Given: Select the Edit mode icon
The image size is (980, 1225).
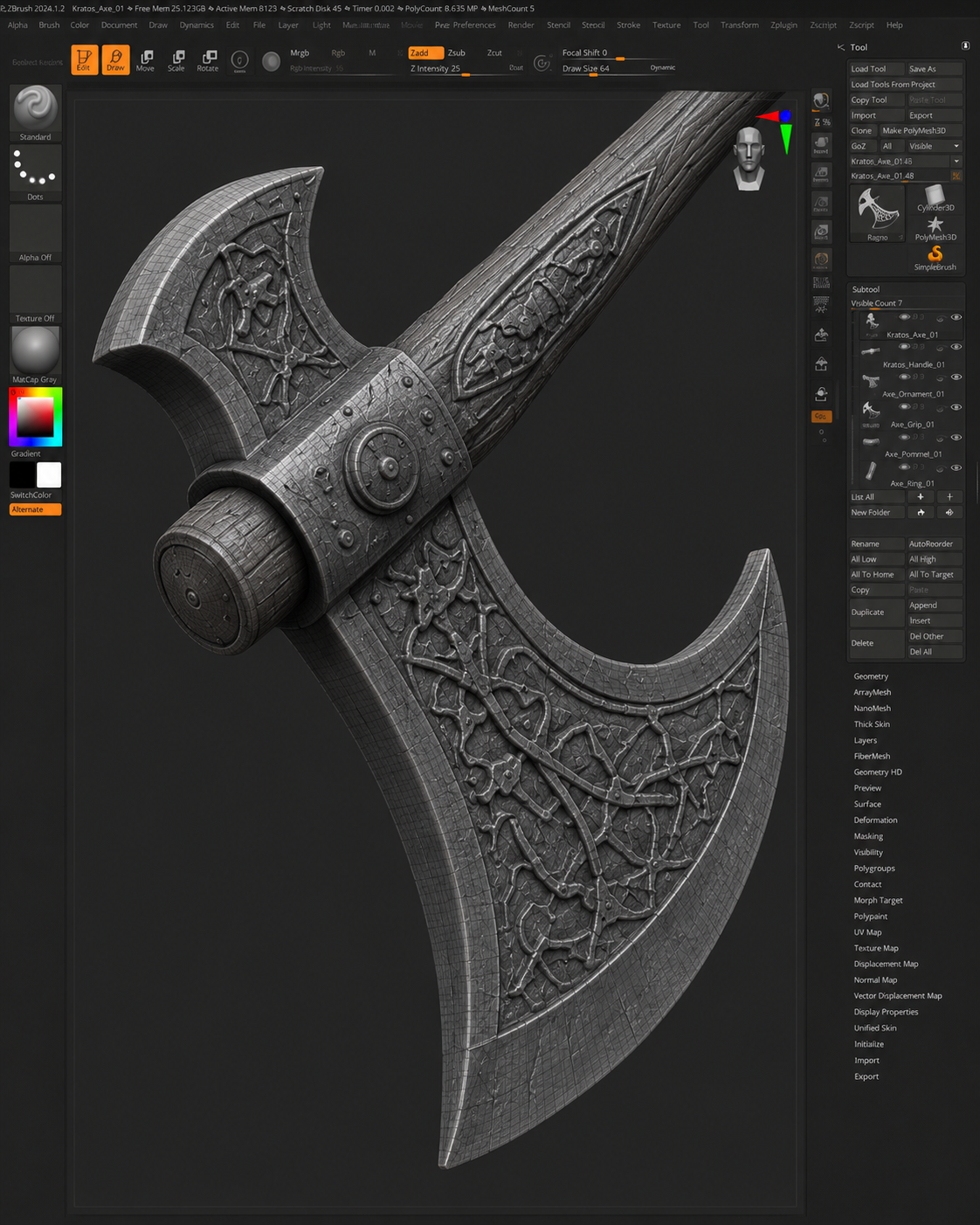Looking at the screenshot, I should [84, 59].
